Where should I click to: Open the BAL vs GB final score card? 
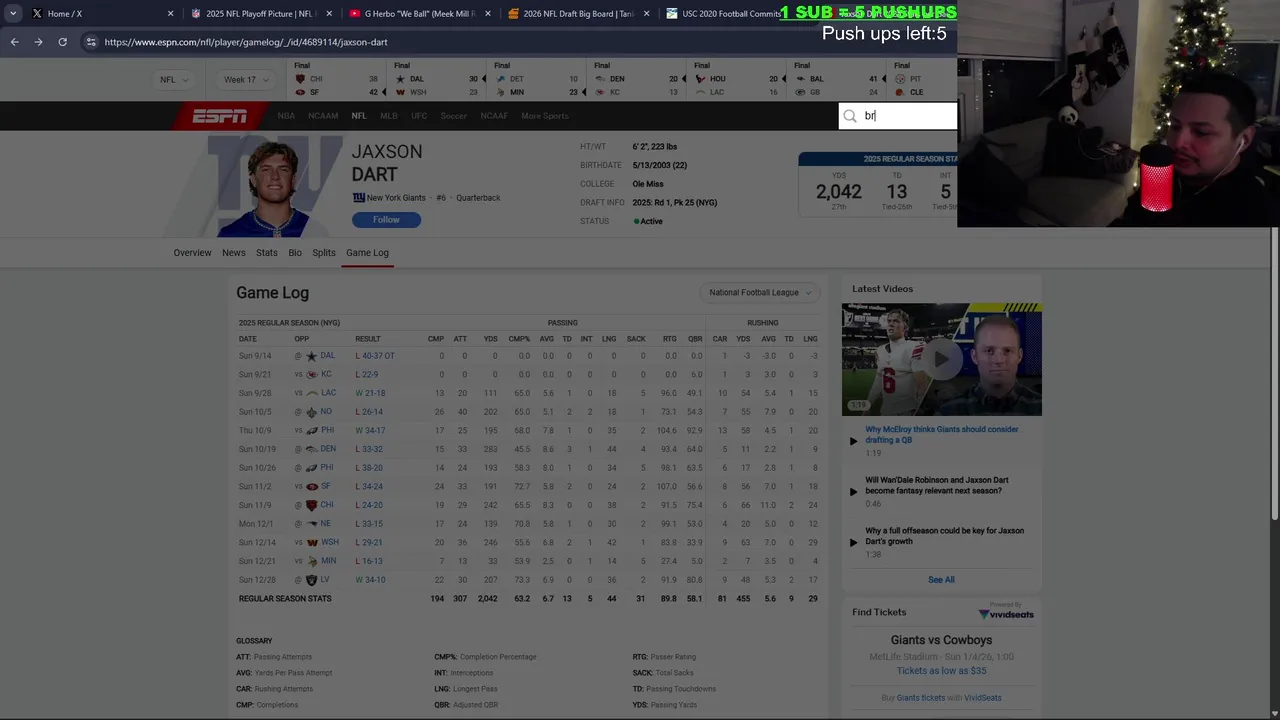837,80
